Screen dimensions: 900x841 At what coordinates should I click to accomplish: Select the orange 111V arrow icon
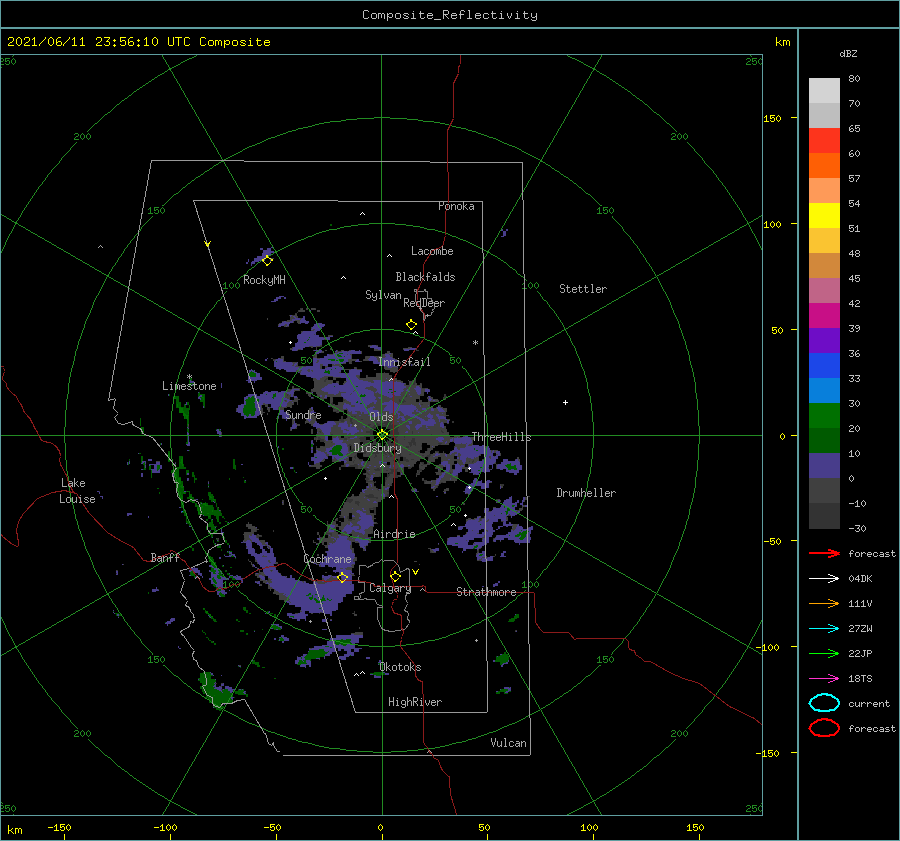(824, 603)
